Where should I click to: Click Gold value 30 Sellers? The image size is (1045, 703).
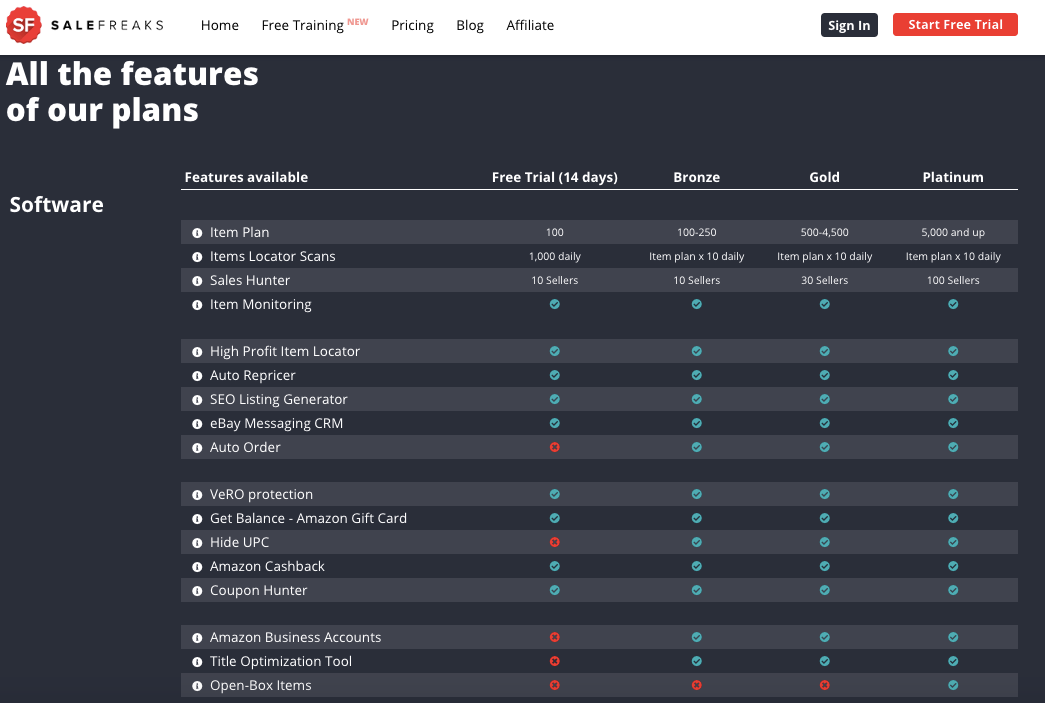pos(824,281)
